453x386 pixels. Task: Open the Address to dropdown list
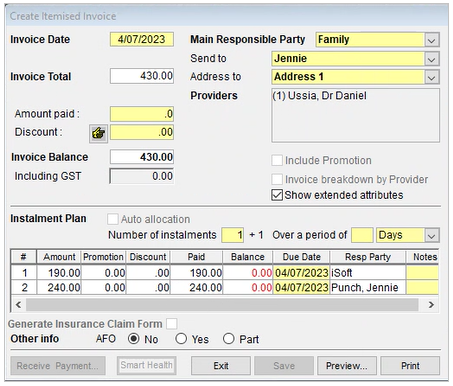[x=432, y=77]
